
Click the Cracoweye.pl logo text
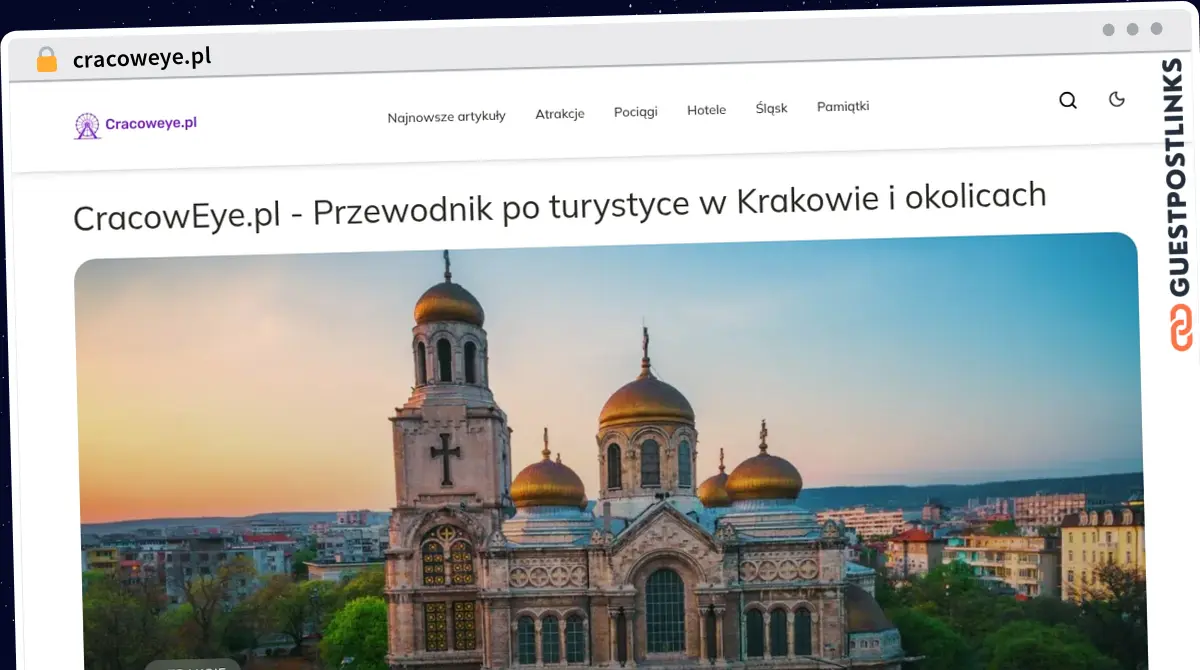coord(151,124)
